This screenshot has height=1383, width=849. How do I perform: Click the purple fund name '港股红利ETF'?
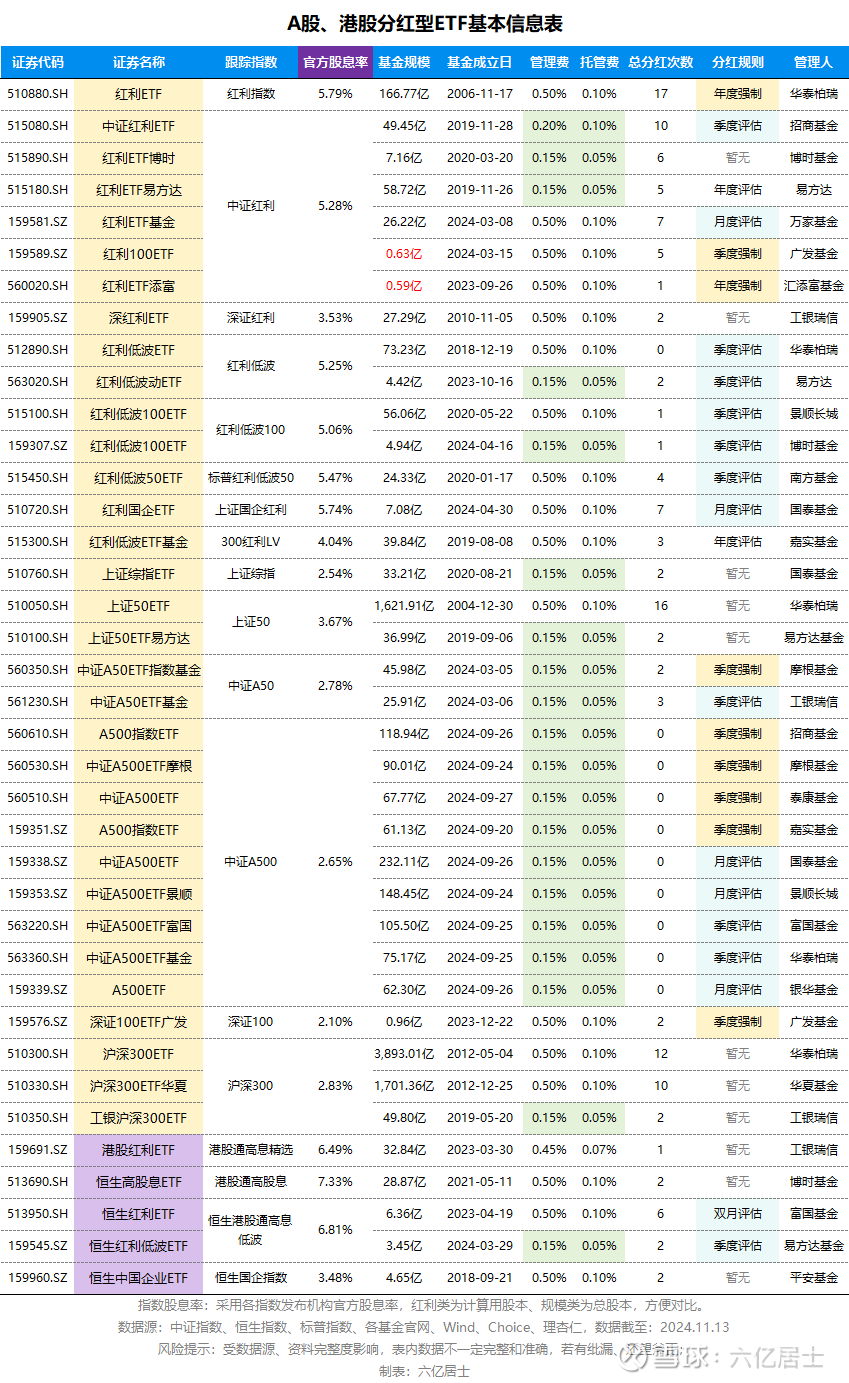[138, 1150]
